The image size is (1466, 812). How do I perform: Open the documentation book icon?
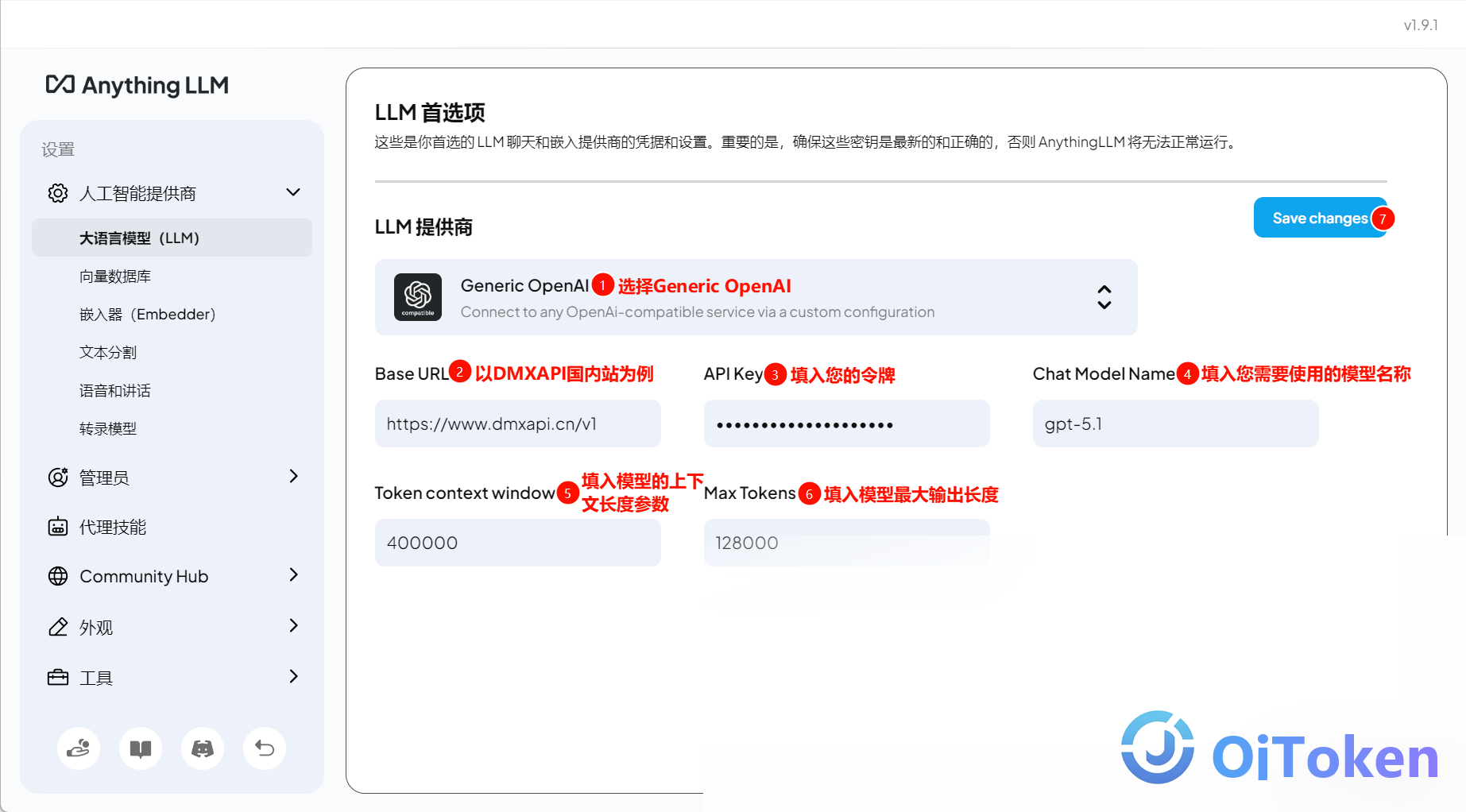(x=141, y=748)
